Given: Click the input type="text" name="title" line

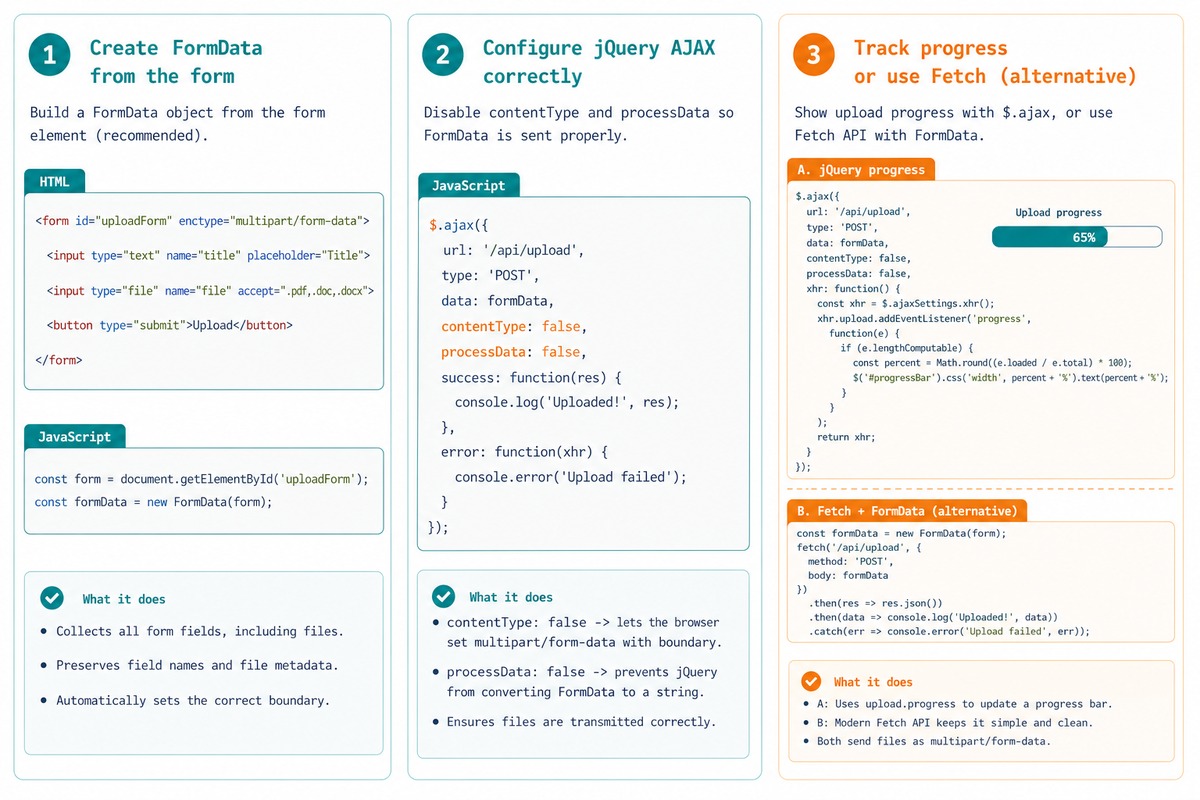Looking at the screenshot, I should 208,255.
